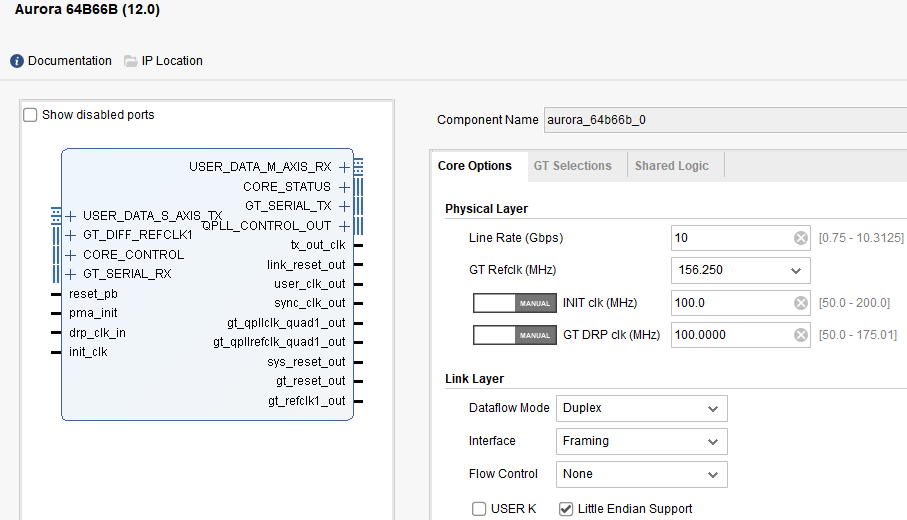Screen dimensions: 907x520
Task: Clear the GT DRP clk field with its X icon
Action: pos(801,335)
